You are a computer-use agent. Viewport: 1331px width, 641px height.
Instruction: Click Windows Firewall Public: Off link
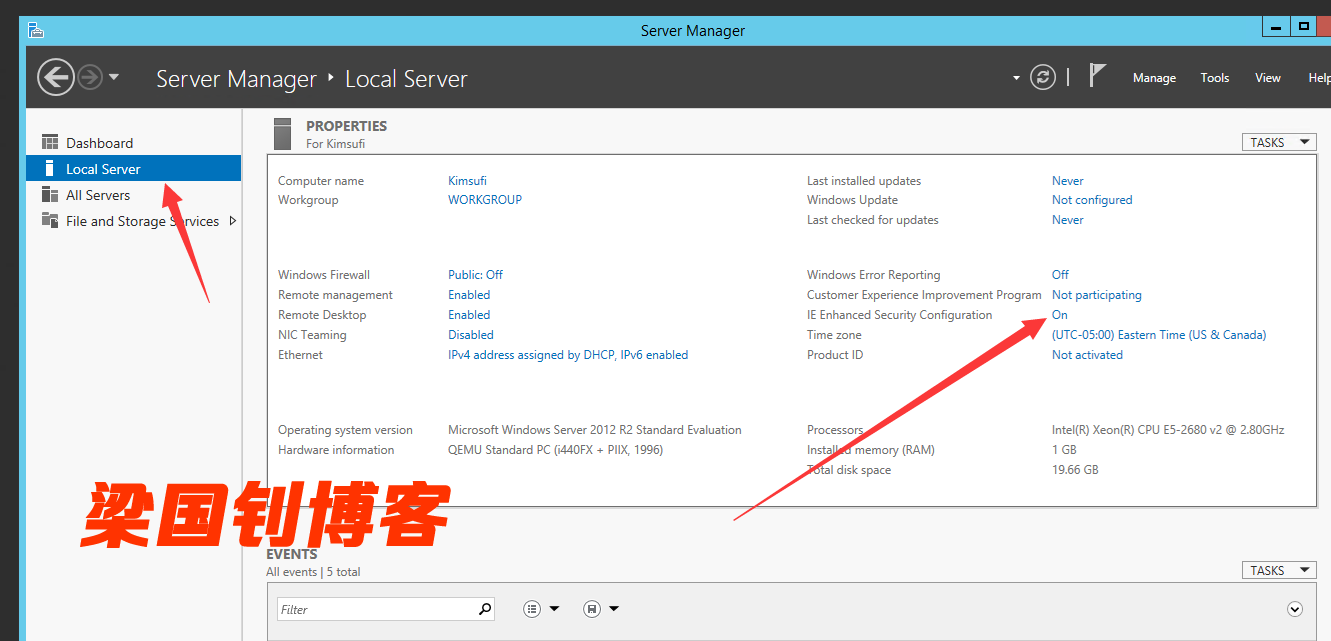475,275
